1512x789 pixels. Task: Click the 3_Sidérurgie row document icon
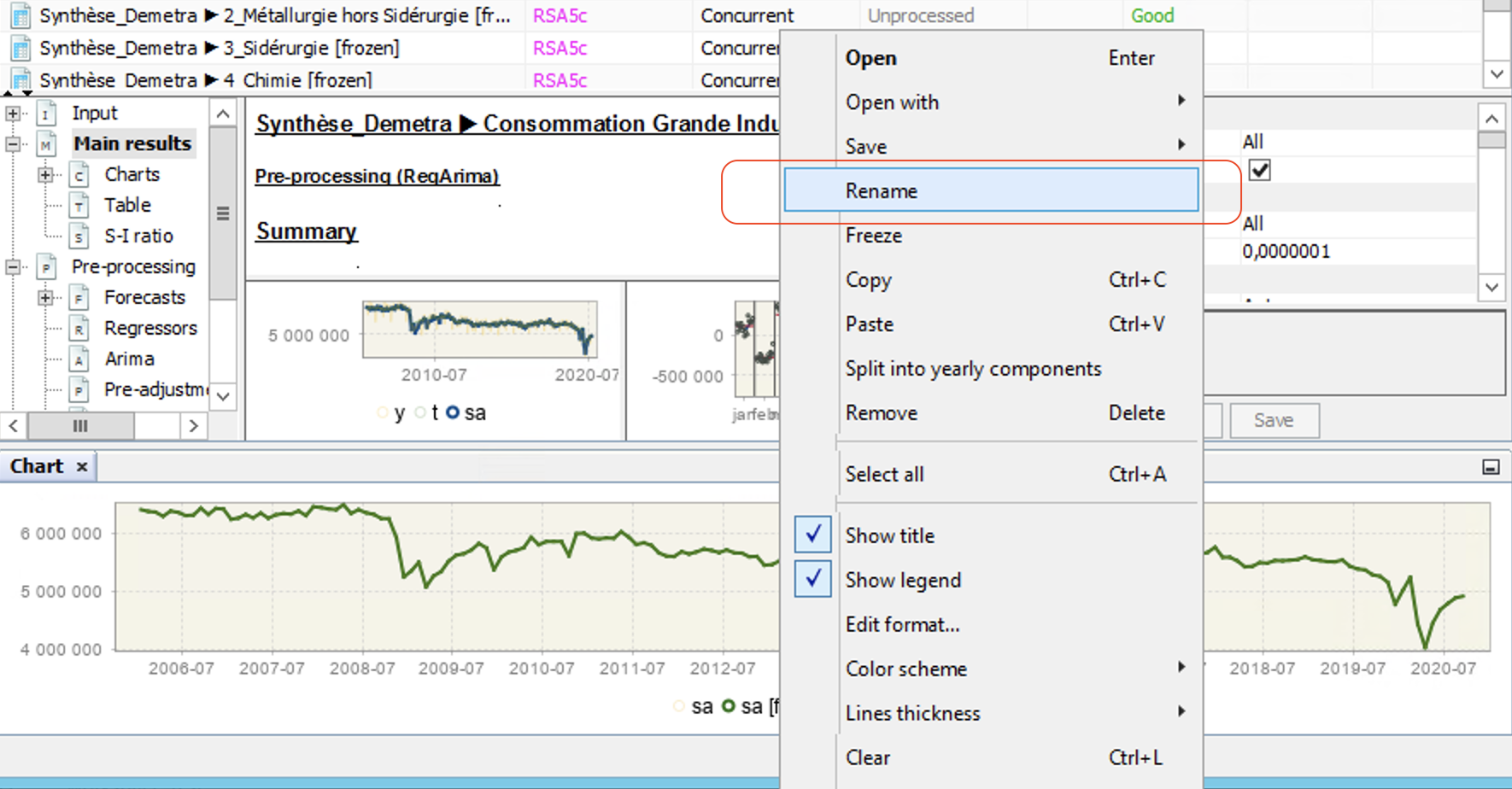point(21,49)
